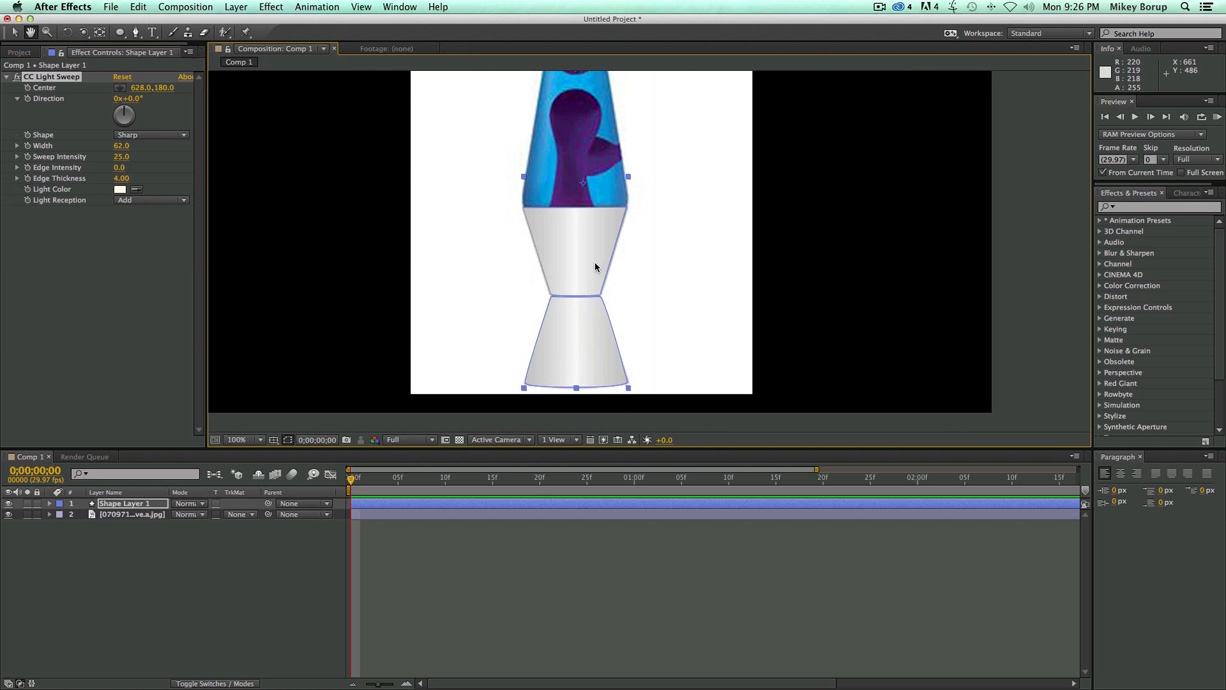The width and height of the screenshot is (1226, 690).
Task: Toggle the lock on Shape Layer 1
Action: tap(38, 503)
